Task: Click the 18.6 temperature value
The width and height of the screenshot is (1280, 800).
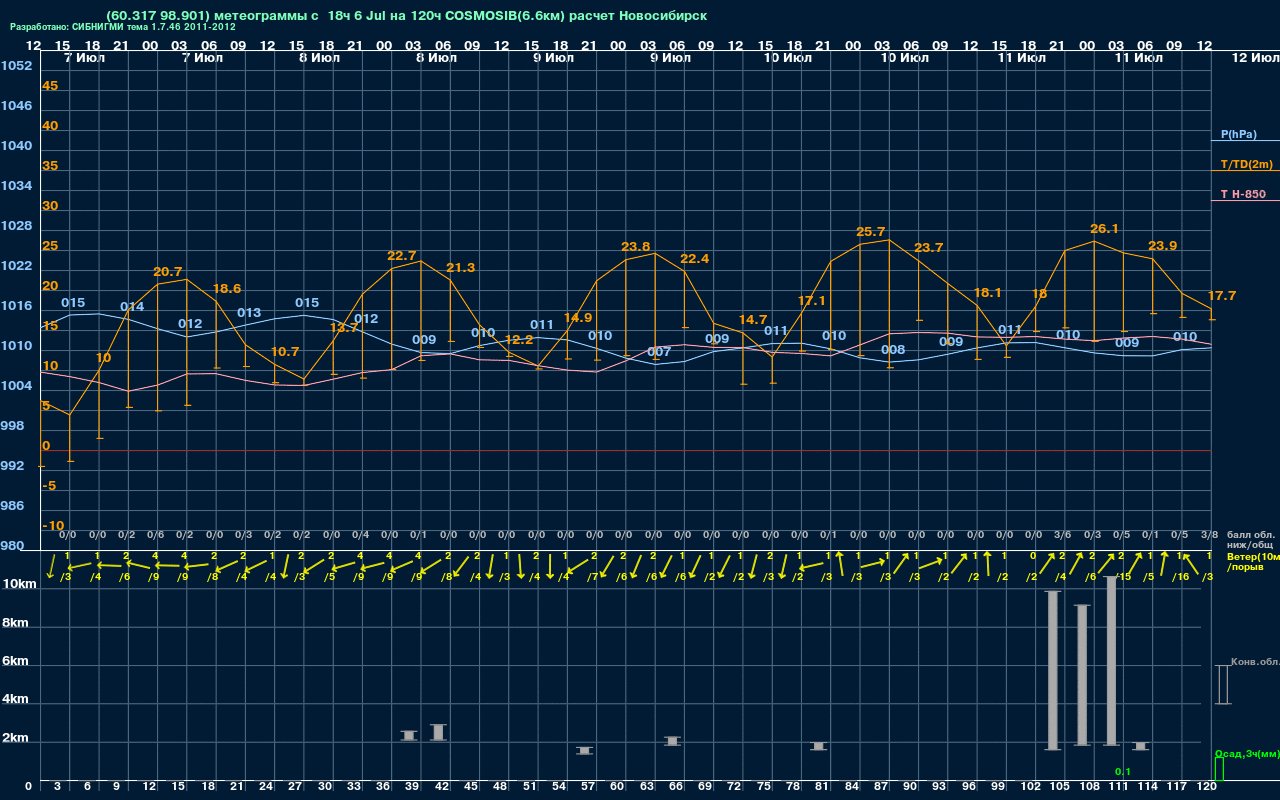Action: 227,289
